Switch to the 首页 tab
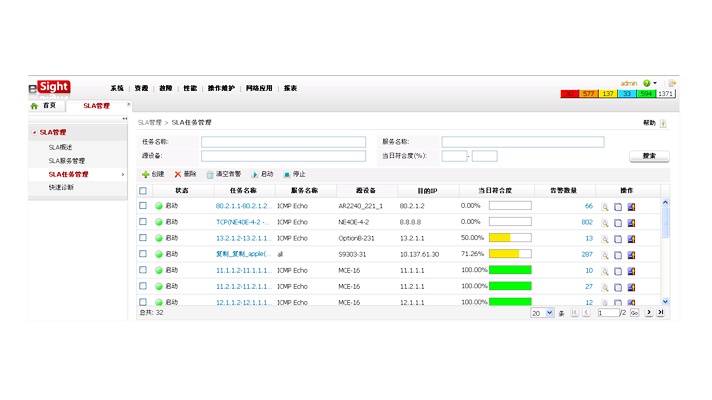 point(48,105)
